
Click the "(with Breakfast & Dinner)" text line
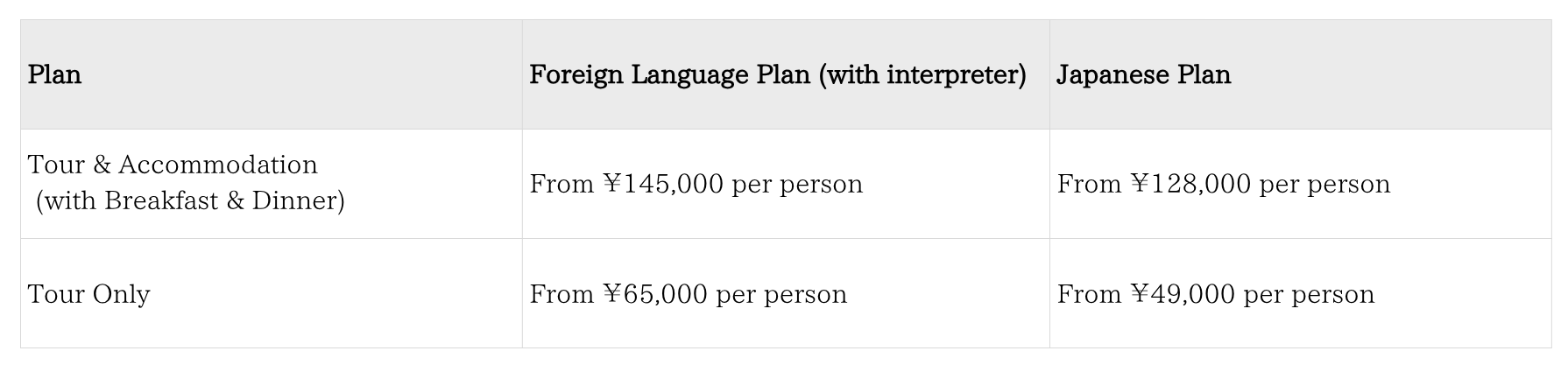click(190, 201)
